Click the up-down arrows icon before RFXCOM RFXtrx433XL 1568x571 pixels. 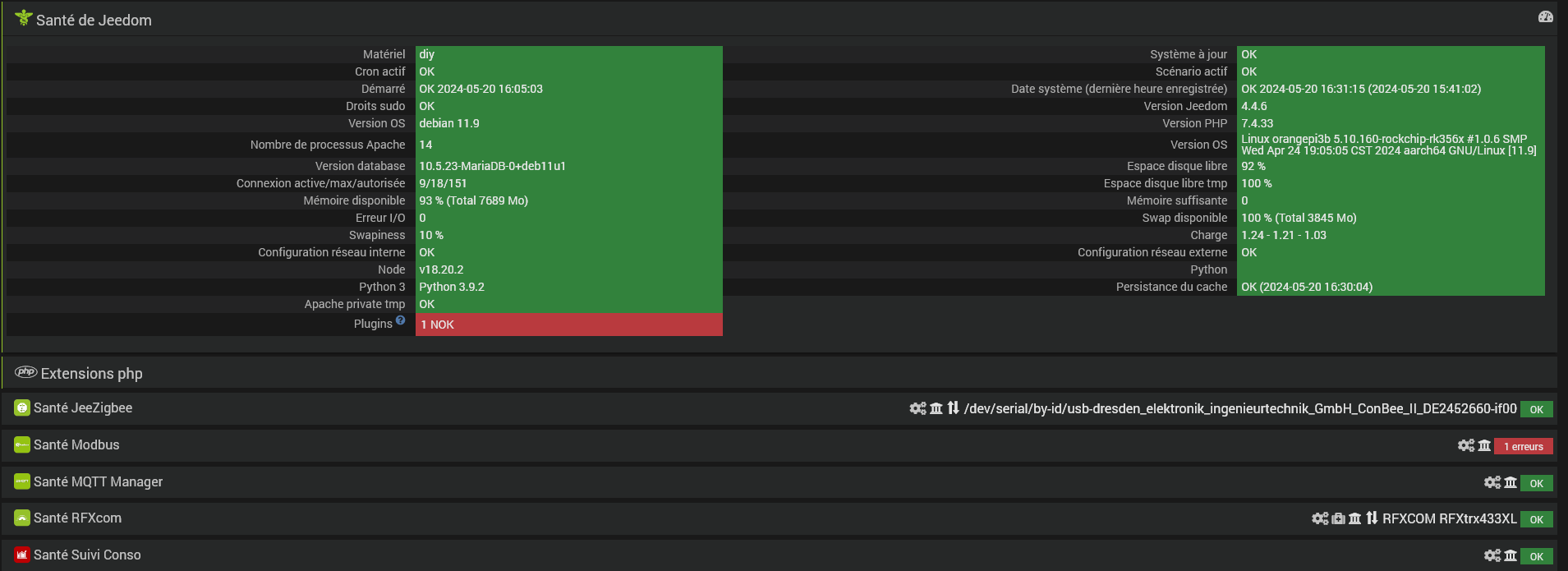(x=1372, y=518)
